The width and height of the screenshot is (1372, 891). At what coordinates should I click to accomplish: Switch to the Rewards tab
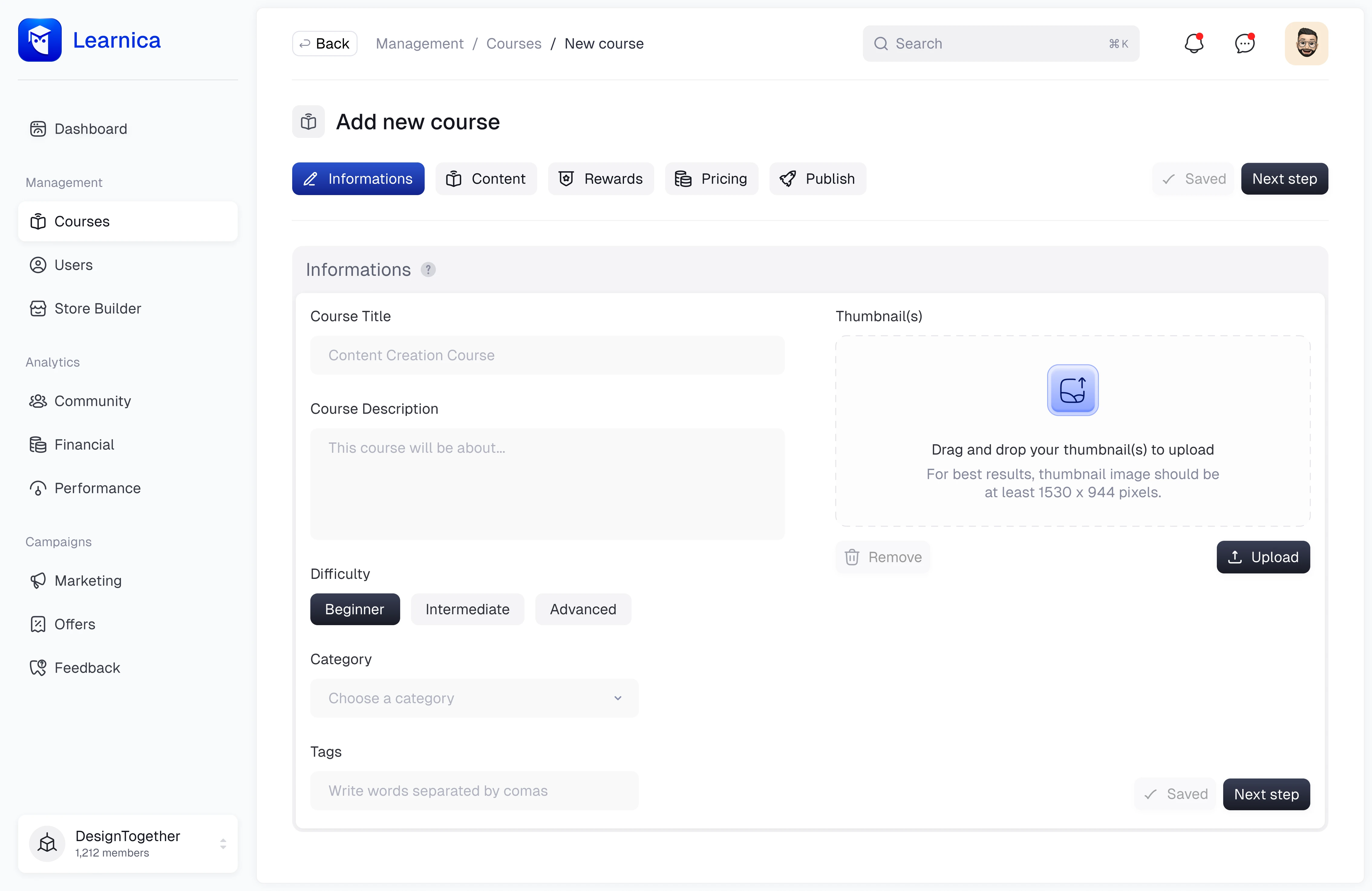click(601, 178)
